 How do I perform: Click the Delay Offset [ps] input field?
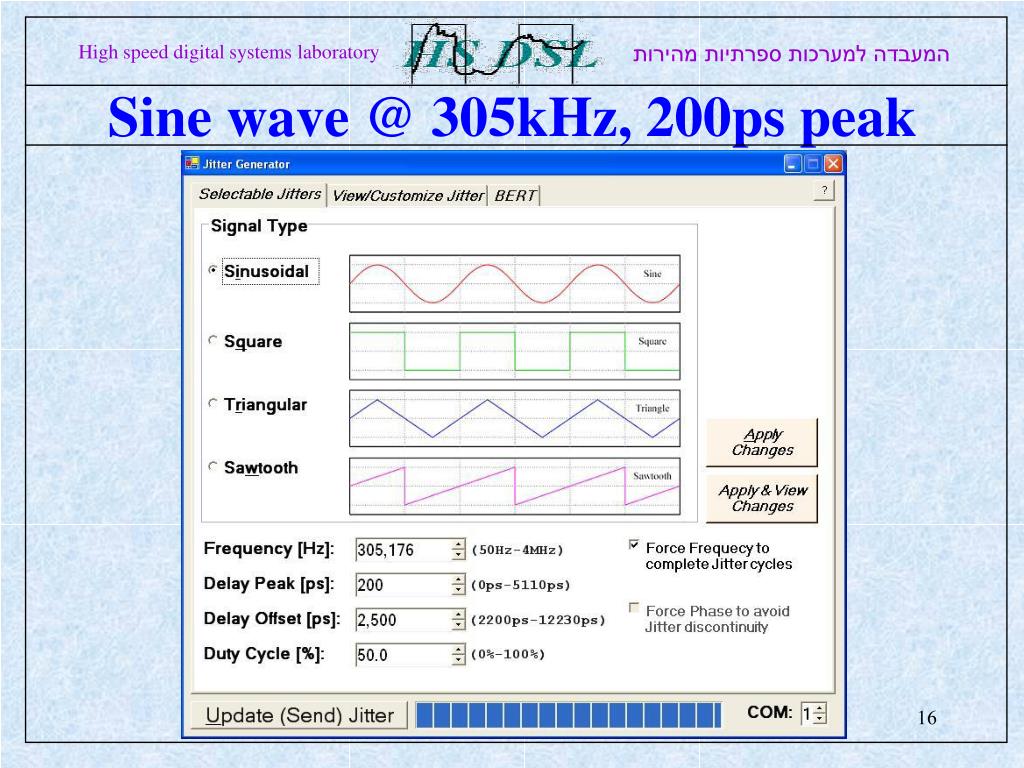click(x=403, y=620)
